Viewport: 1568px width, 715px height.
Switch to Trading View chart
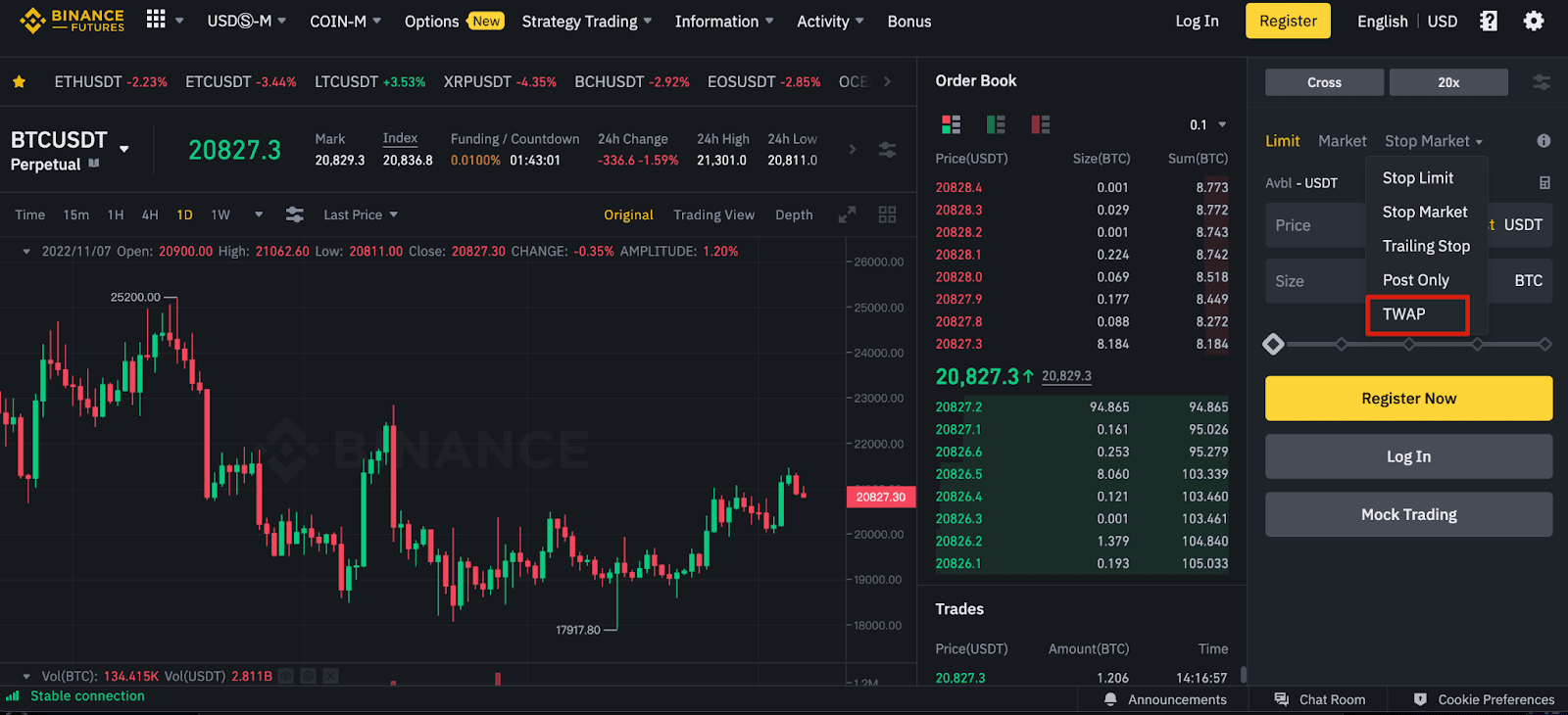tap(713, 214)
